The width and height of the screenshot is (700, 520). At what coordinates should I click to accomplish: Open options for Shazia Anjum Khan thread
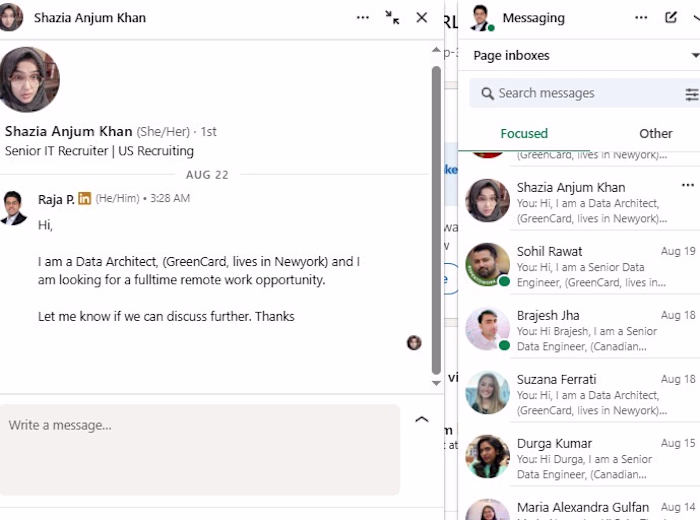pos(688,185)
